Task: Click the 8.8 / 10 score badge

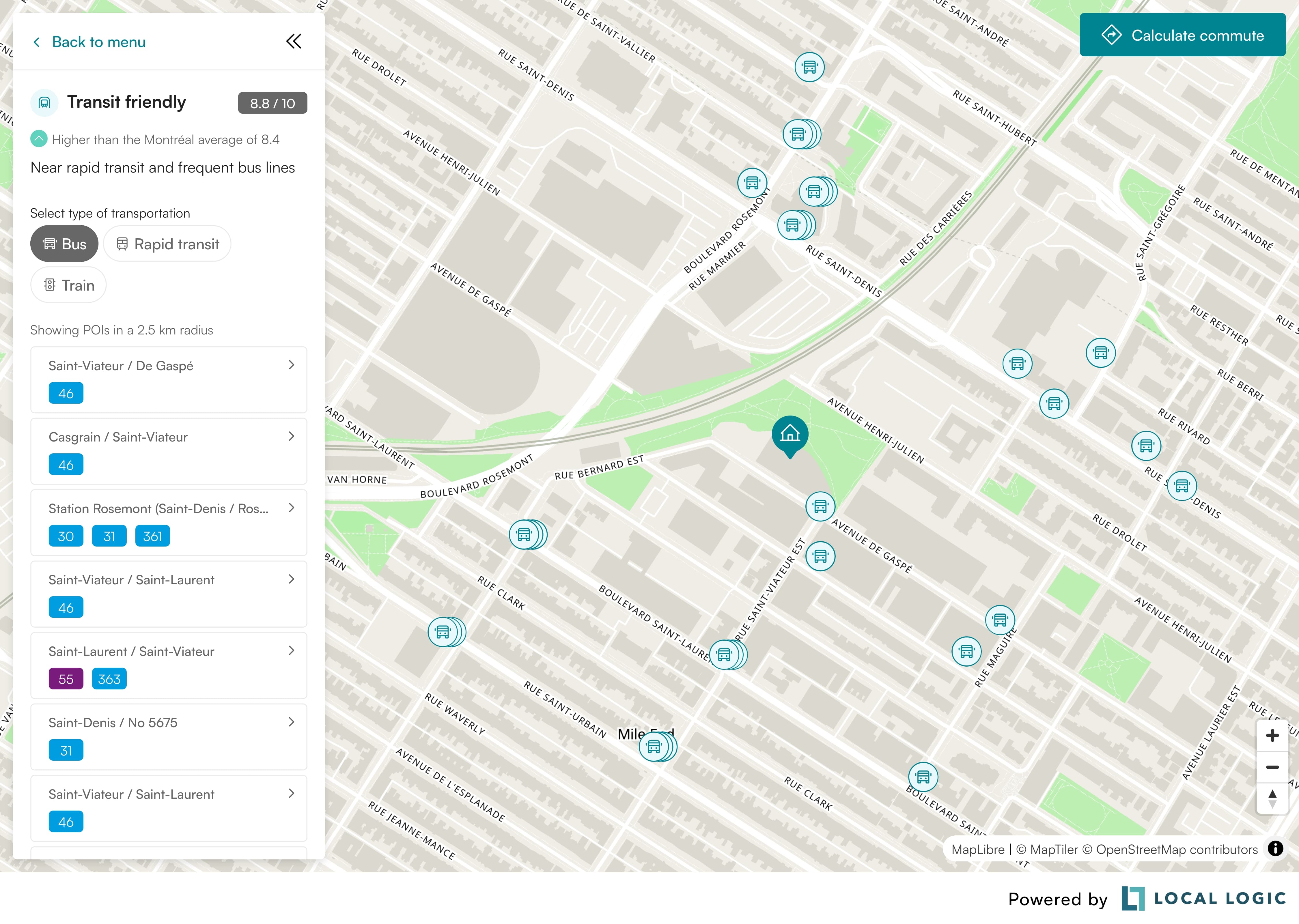Action: (x=273, y=103)
